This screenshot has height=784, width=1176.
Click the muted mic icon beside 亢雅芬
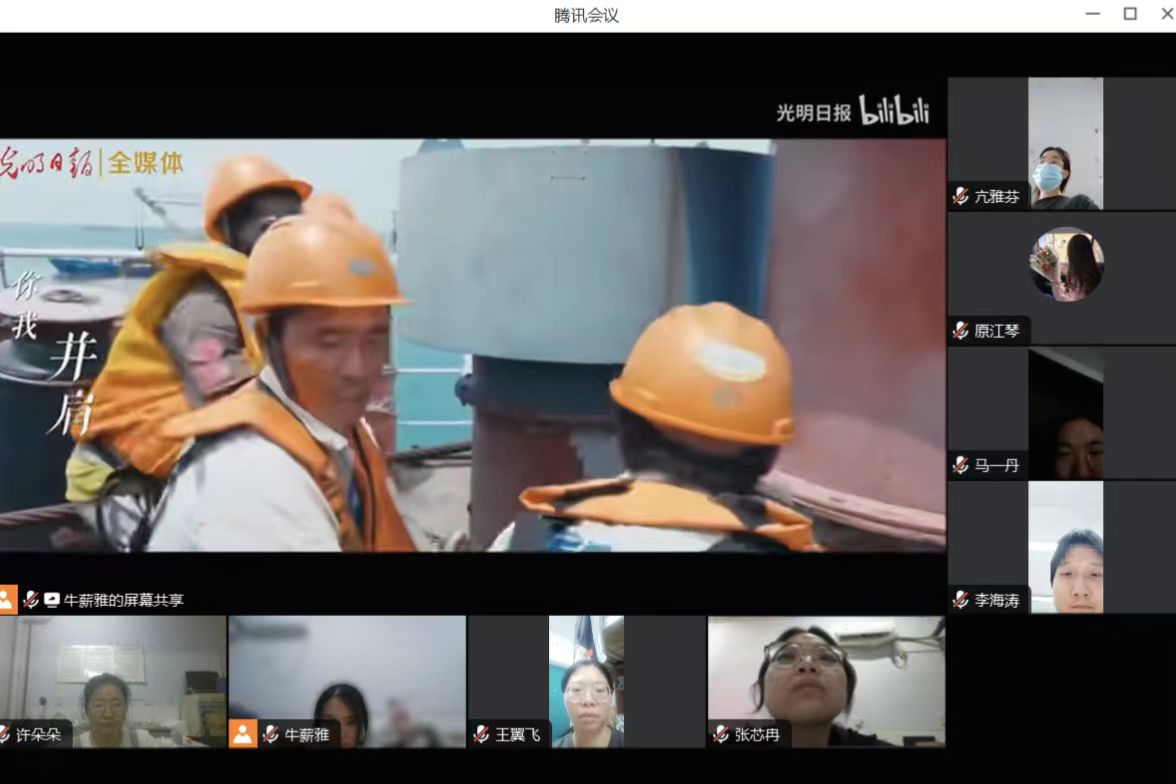coord(961,197)
